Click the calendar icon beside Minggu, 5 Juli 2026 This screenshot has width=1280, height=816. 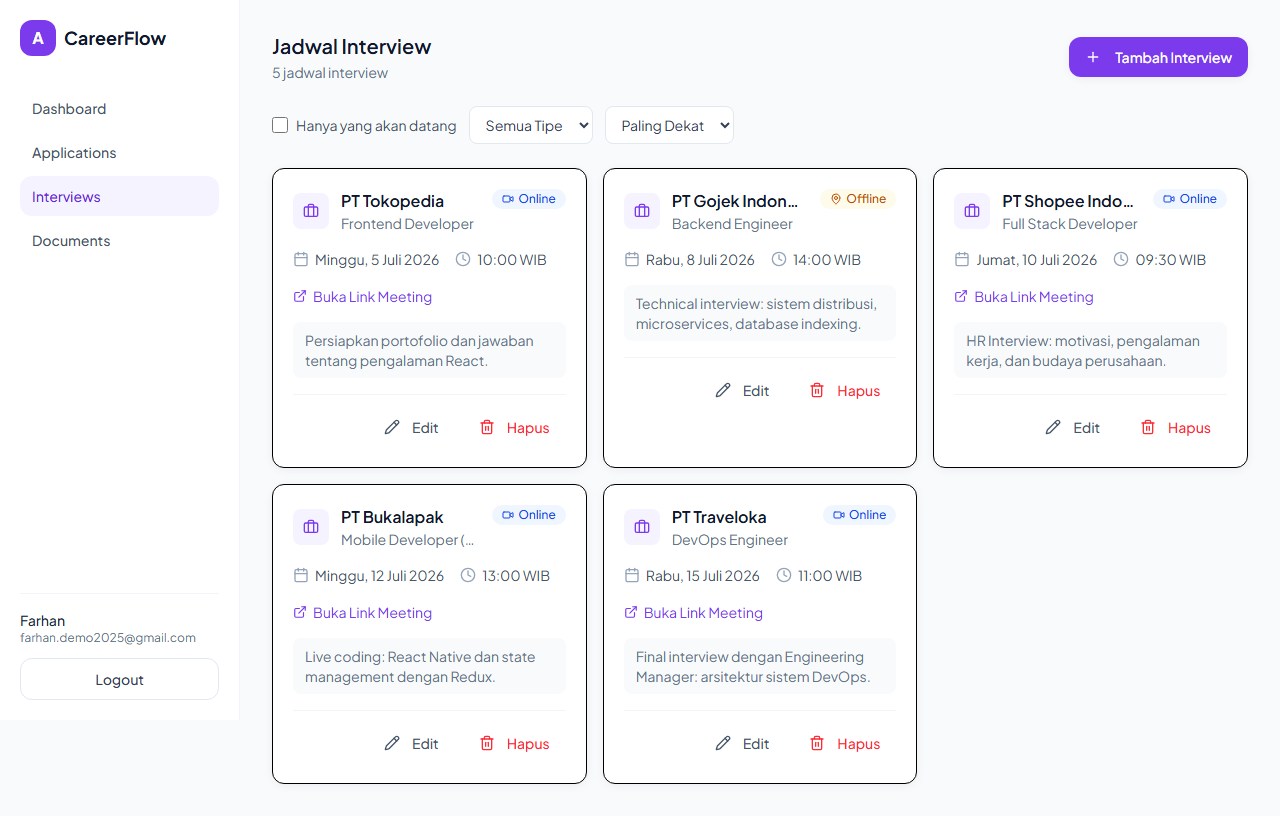coord(301,259)
